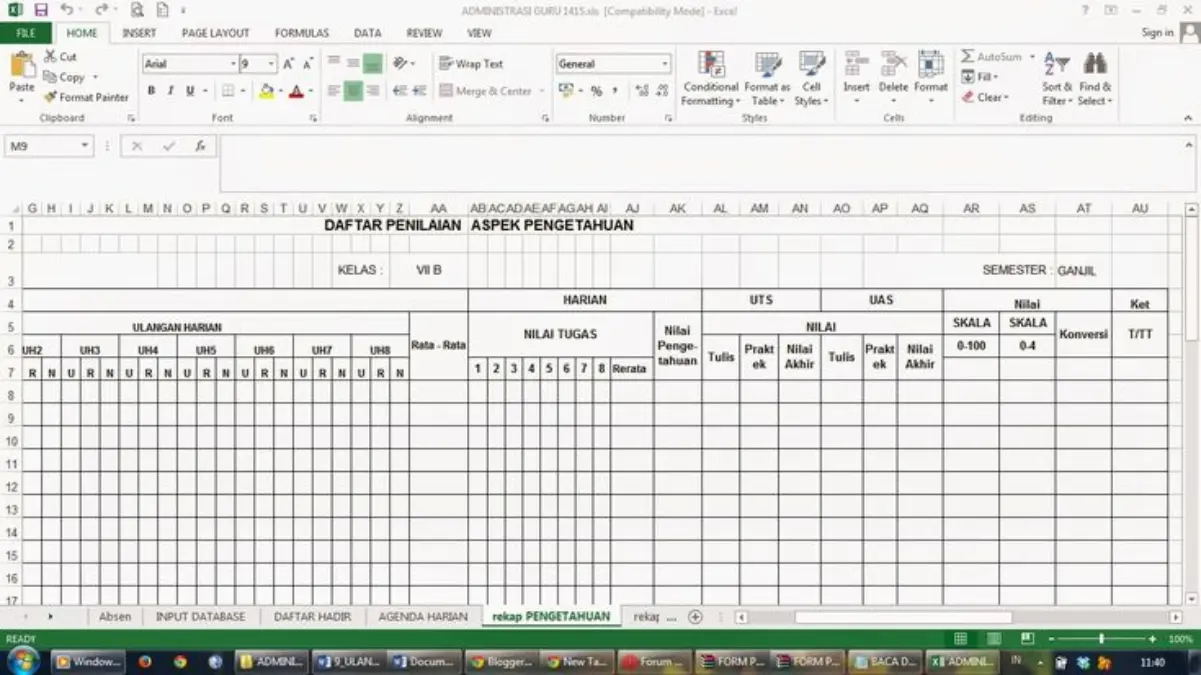Click horizontal scrollbar thumb
The image size is (1201, 675).
(903, 618)
